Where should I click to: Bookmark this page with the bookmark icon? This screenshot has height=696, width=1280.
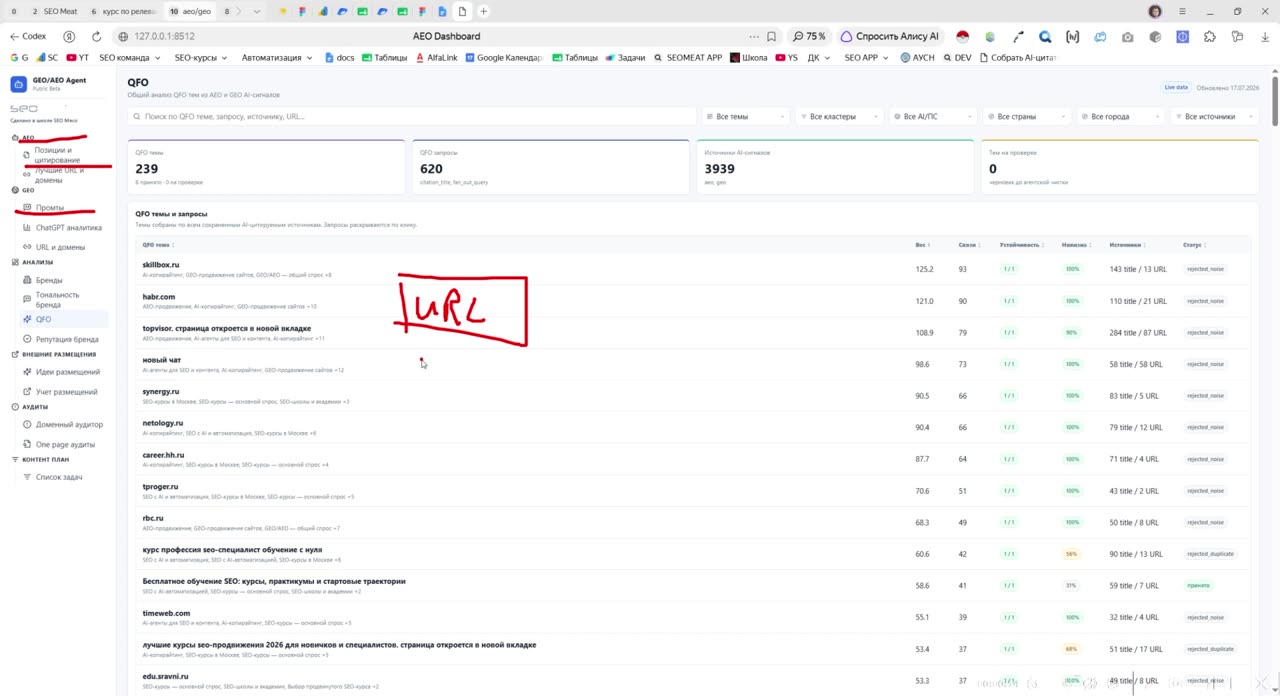pyautogui.click(x=771, y=36)
